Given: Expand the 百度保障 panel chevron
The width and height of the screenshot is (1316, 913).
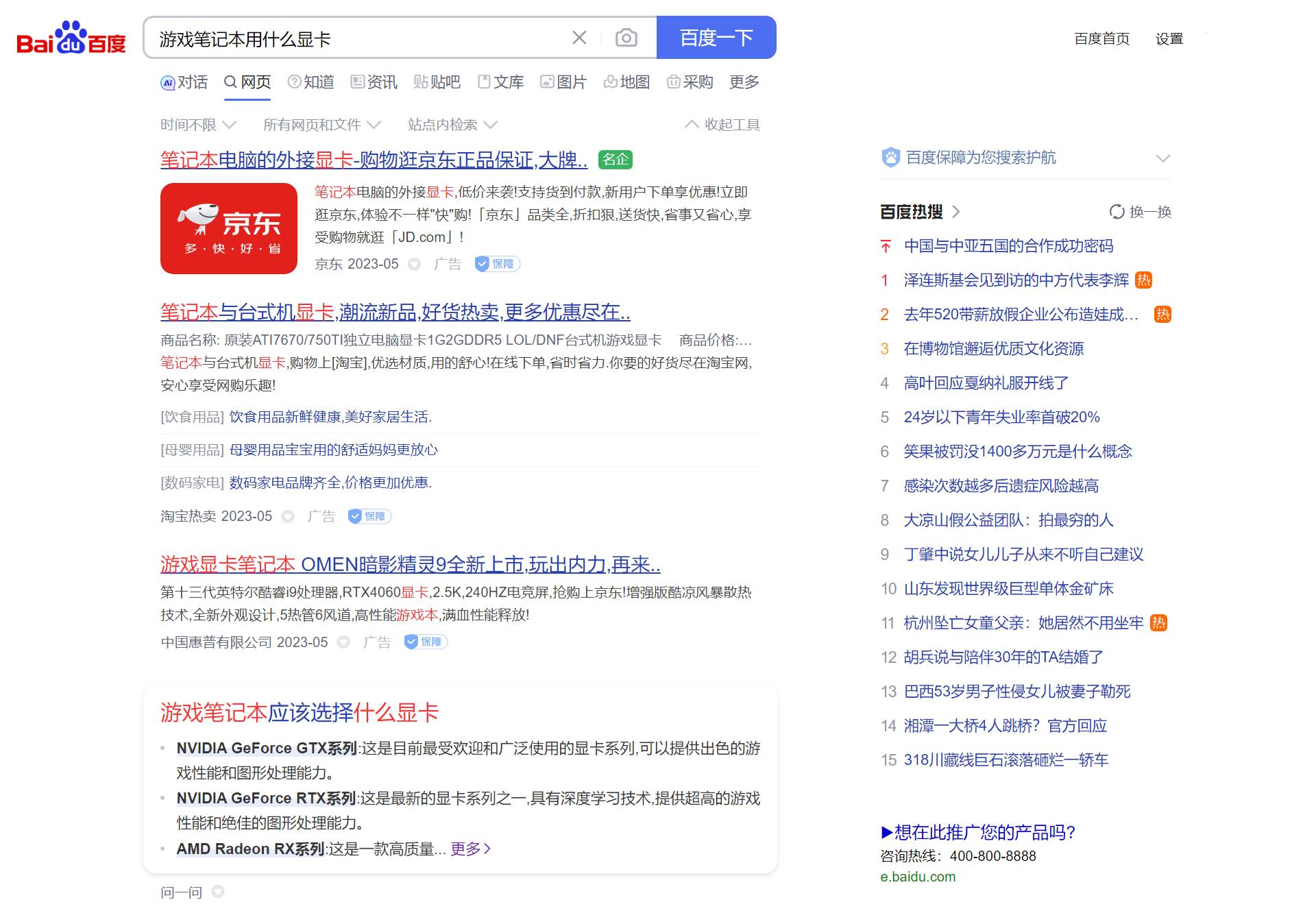Looking at the screenshot, I should pos(1163,158).
